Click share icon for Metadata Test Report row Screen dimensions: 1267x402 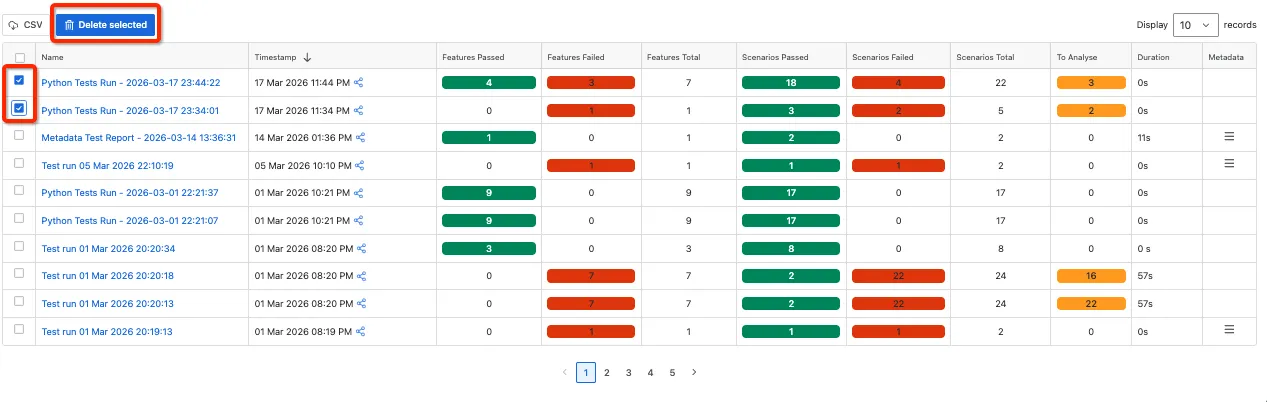point(359,138)
